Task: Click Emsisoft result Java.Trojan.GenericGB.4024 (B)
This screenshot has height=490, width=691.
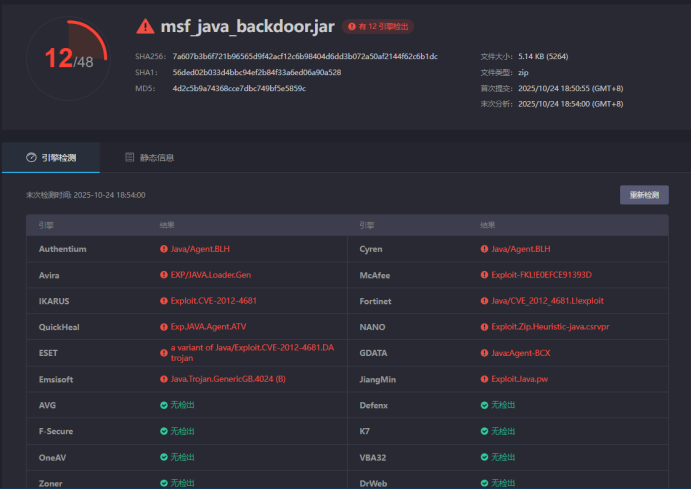Action: point(228,379)
